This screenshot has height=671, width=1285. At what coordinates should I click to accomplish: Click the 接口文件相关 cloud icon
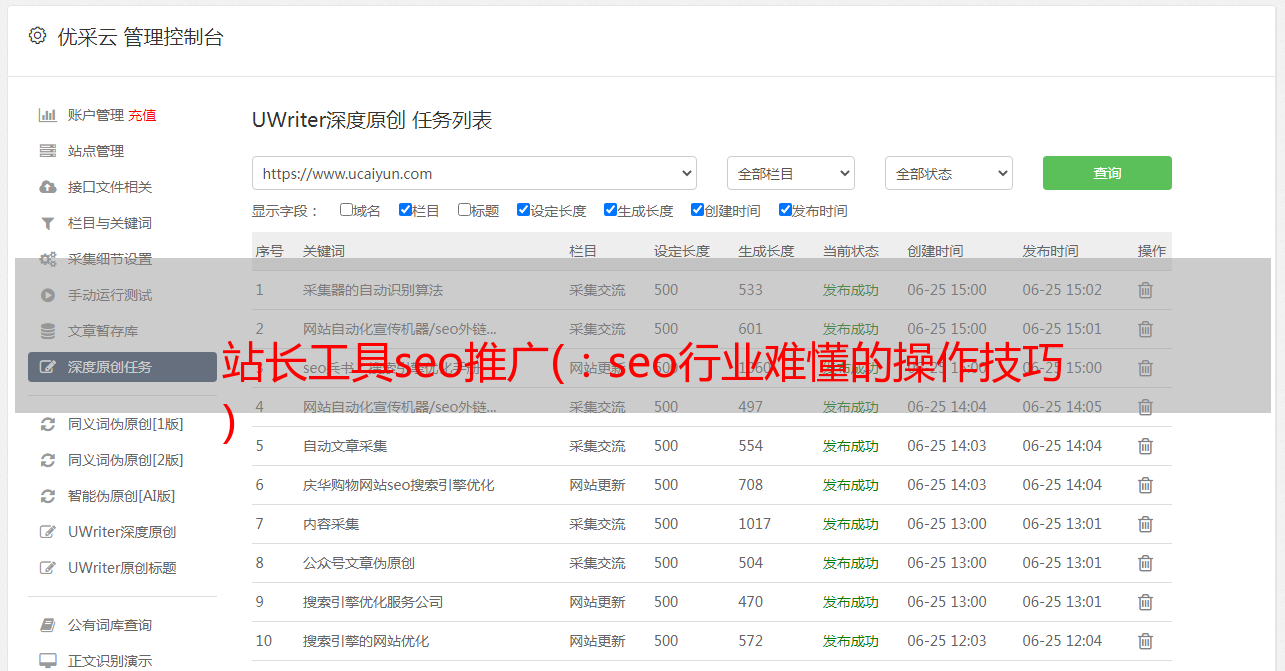click(x=47, y=187)
